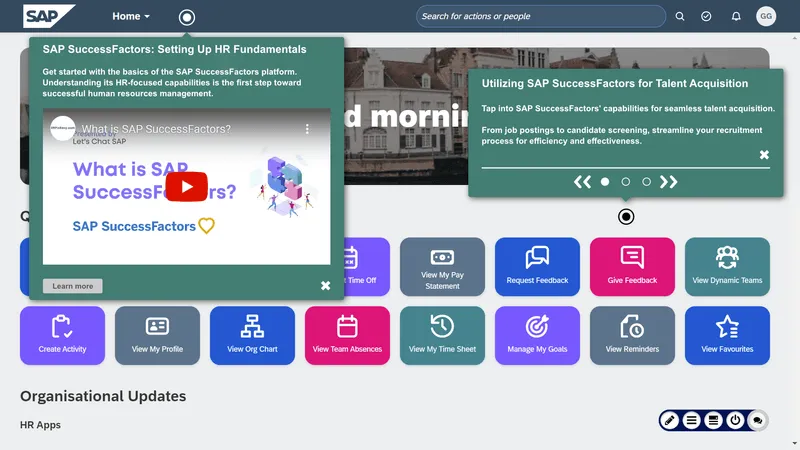The height and width of the screenshot is (450, 800).
Task: Click the pencil edit icon in floating toolbar
Action: click(x=669, y=420)
